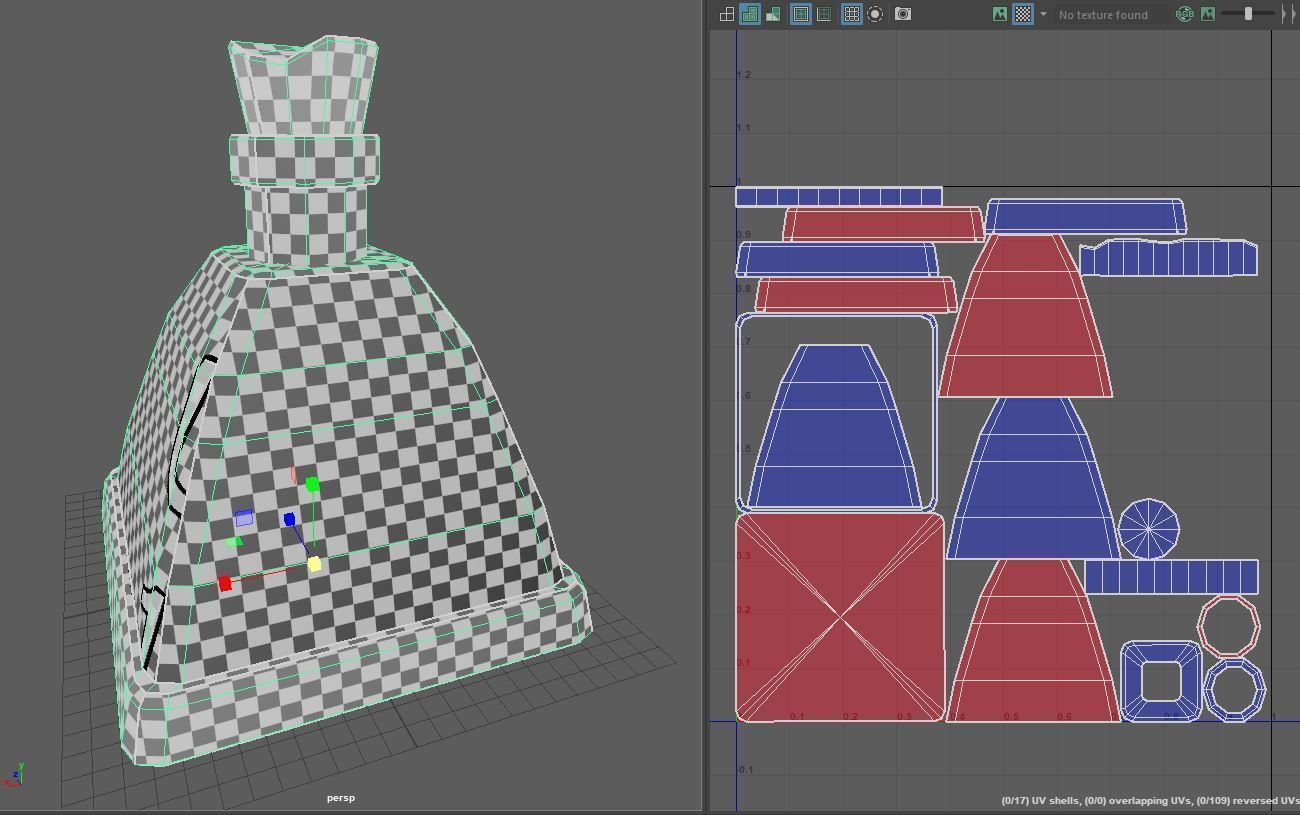Screen dimensions: 1300x815
Task: Click the 'persp' camera label
Action: point(341,798)
